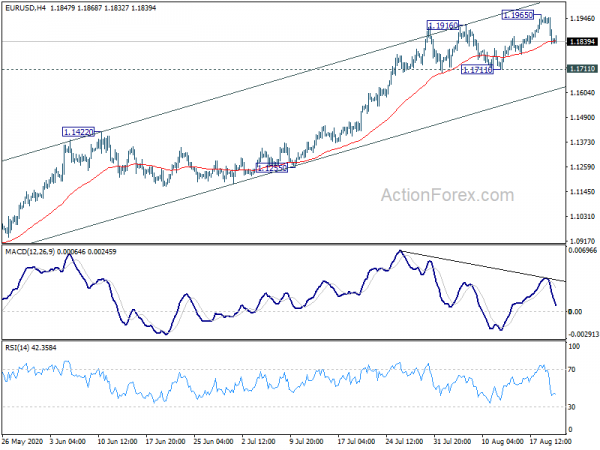The image size is (600, 450).
Task: Click the 26 May 2020 date label
Action: (x=21, y=441)
